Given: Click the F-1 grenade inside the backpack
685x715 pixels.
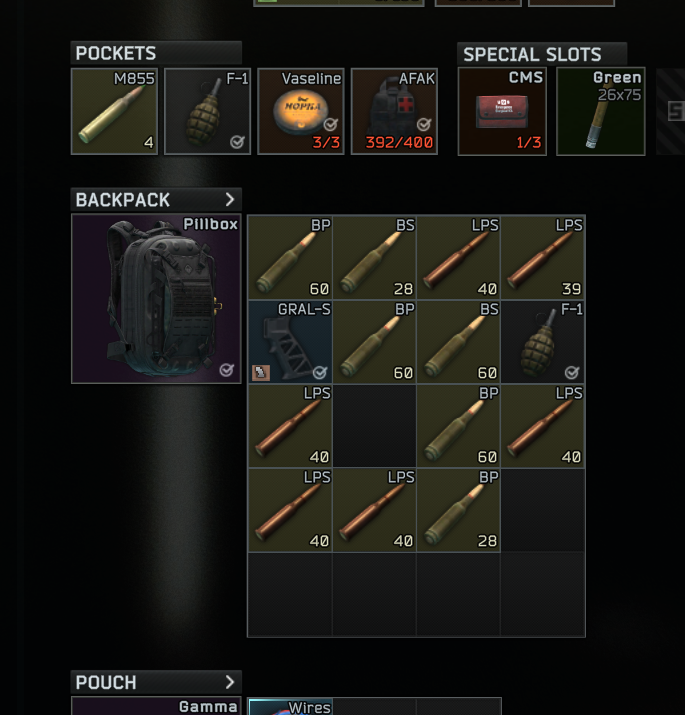Looking at the screenshot, I should (x=543, y=342).
